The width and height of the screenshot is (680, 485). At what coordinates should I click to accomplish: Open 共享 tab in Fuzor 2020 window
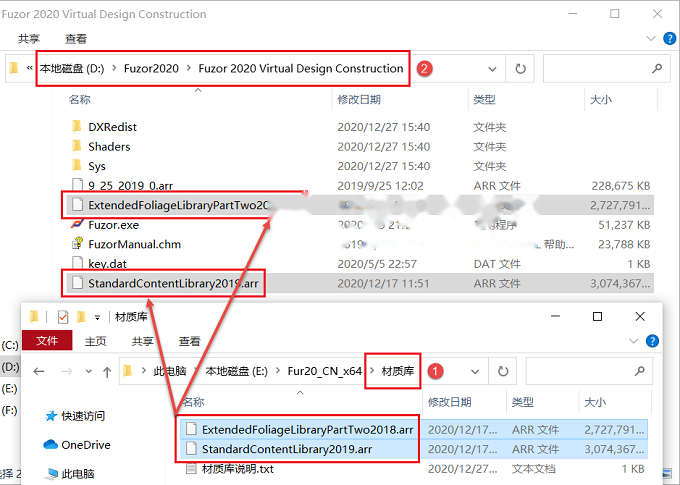(29, 39)
